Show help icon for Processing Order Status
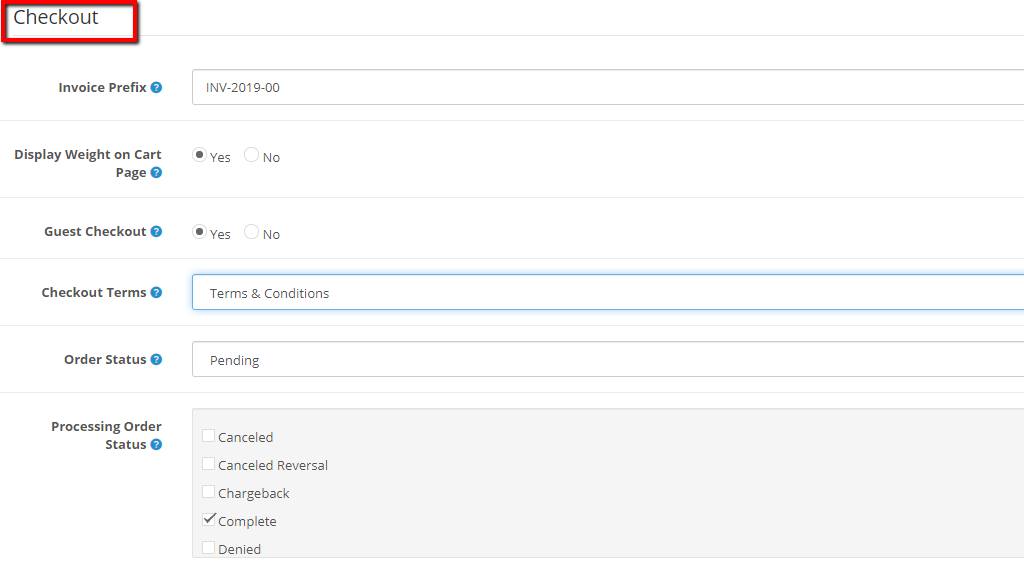The height and width of the screenshot is (576, 1024). pyautogui.click(x=156, y=444)
